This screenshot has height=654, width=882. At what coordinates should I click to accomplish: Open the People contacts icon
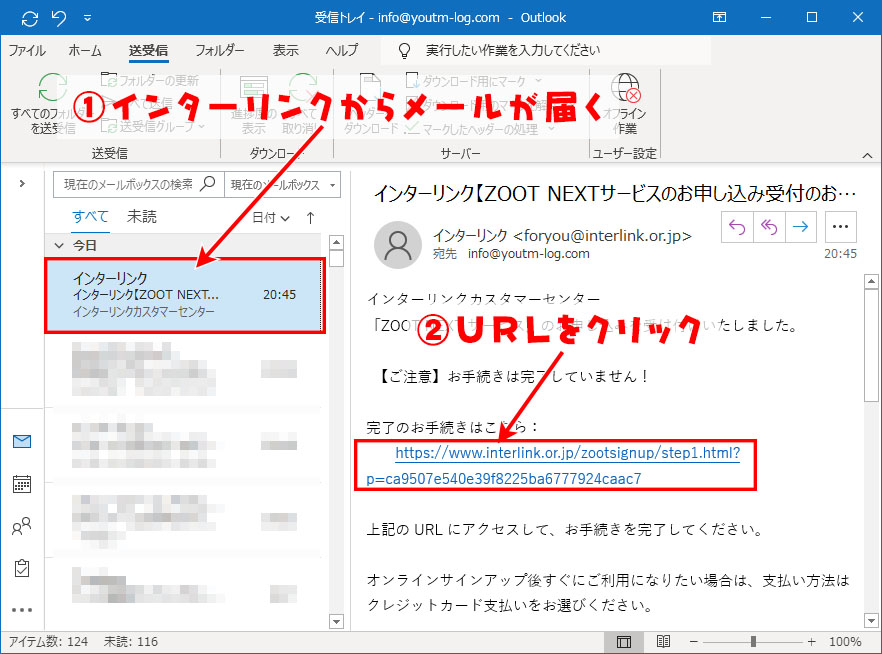pyautogui.click(x=22, y=526)
